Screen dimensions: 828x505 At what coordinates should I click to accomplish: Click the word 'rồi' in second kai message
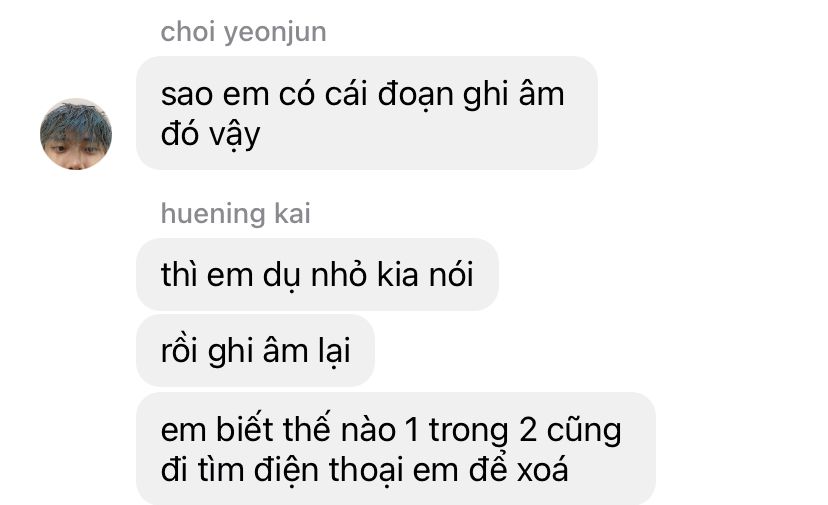179,351
